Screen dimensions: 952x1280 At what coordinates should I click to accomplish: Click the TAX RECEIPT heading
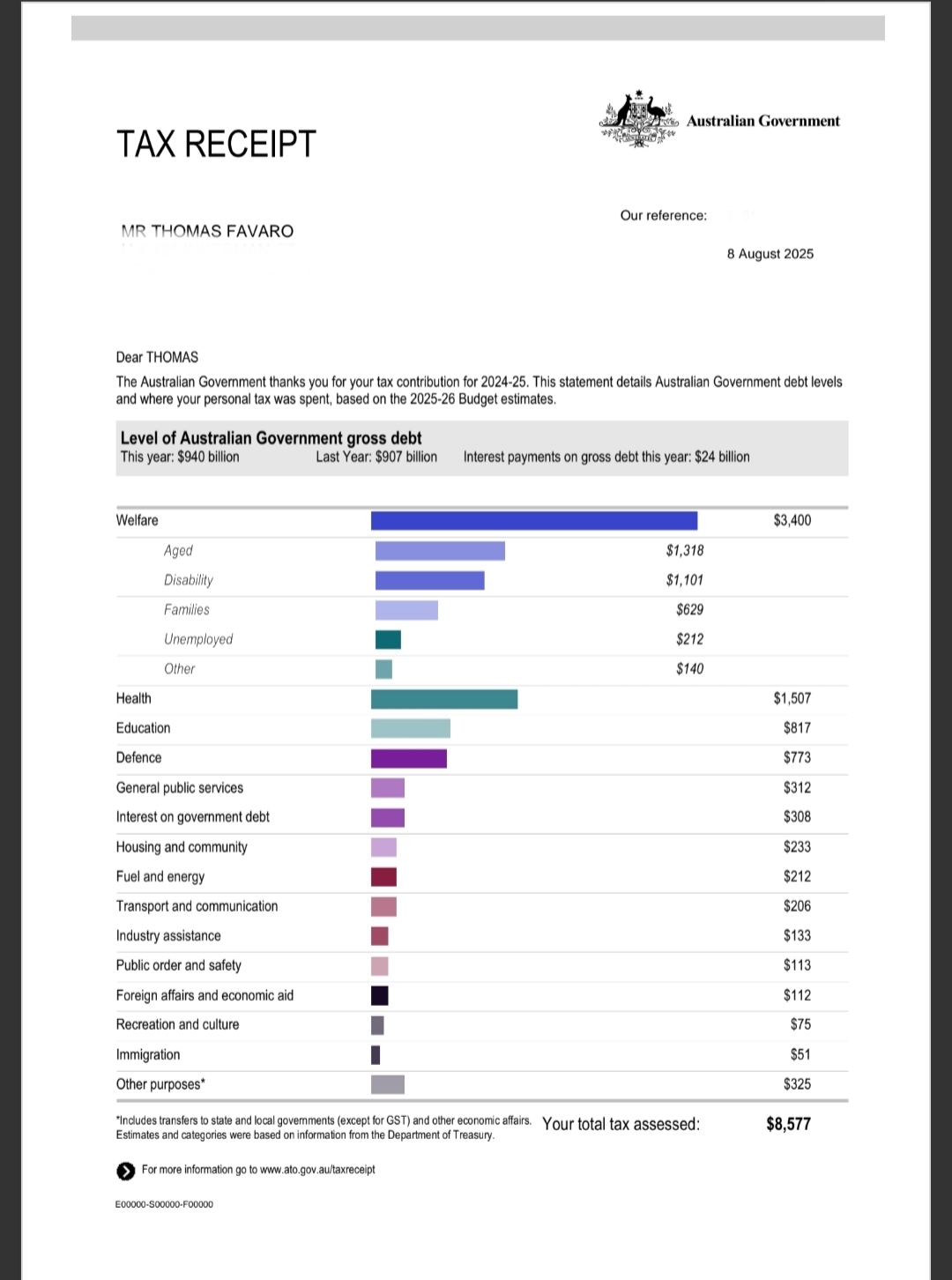click(x=216, y=144)
